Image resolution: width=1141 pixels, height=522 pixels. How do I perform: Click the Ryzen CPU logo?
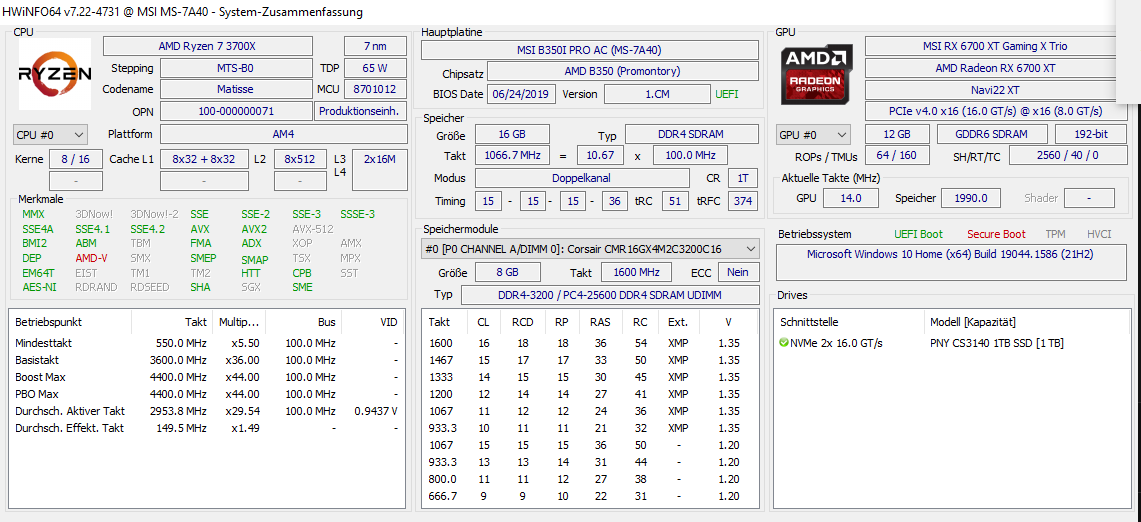tap(55, 74)
